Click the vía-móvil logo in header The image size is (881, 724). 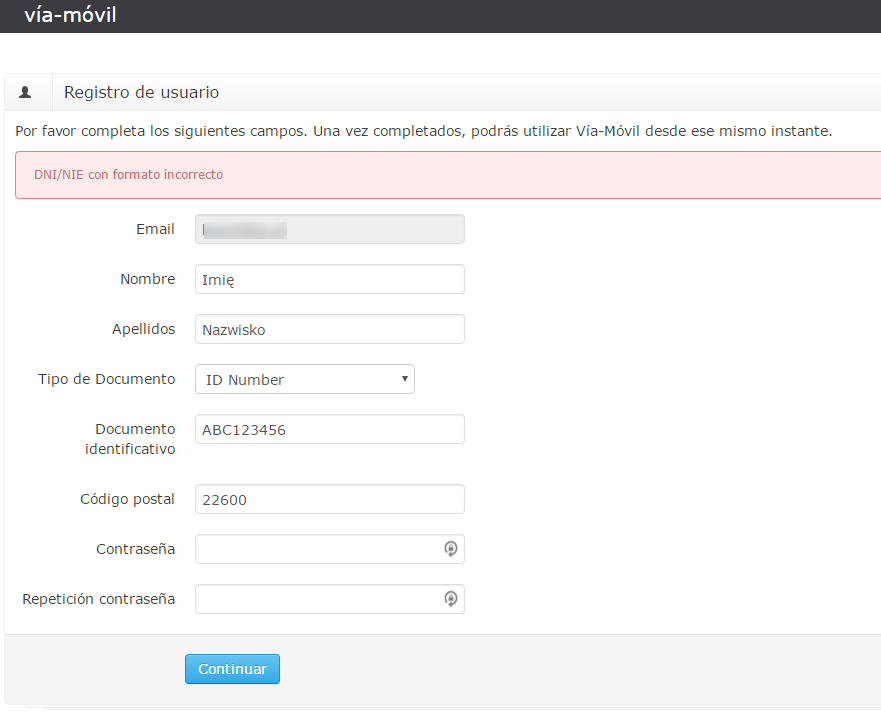coord(70,15)
